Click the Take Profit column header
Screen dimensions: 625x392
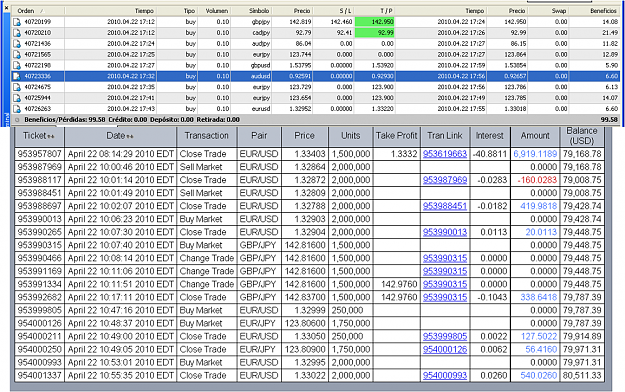click(396, 136)
